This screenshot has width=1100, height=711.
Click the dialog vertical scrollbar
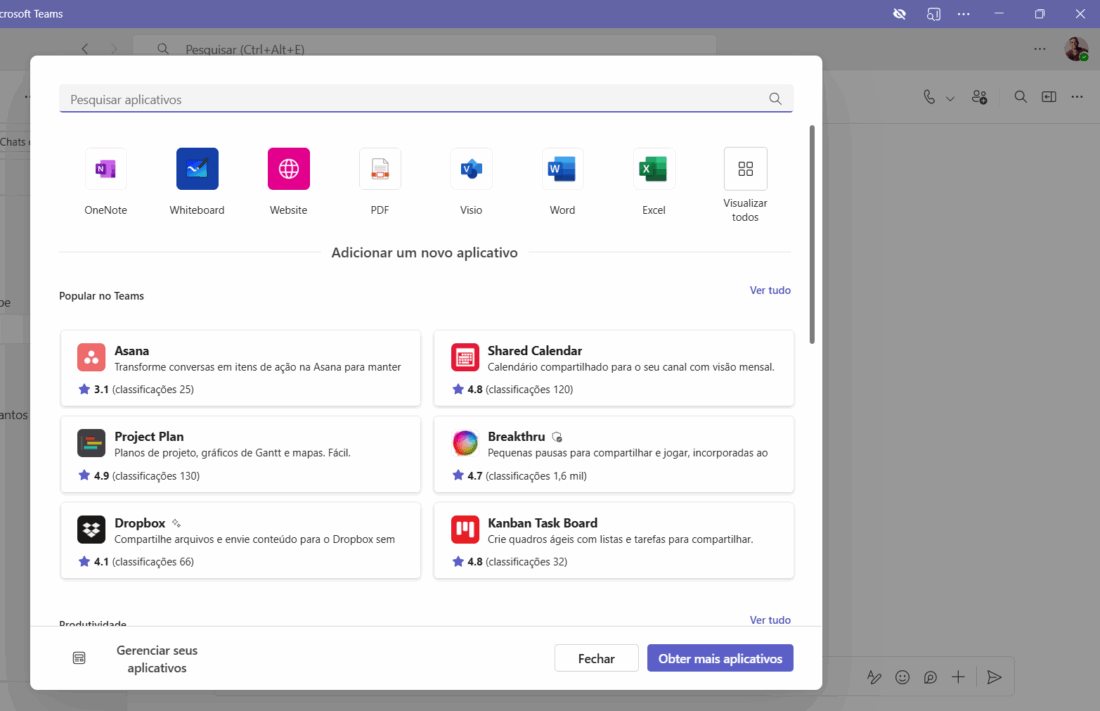pyautogui.click(x=812, y=234)
